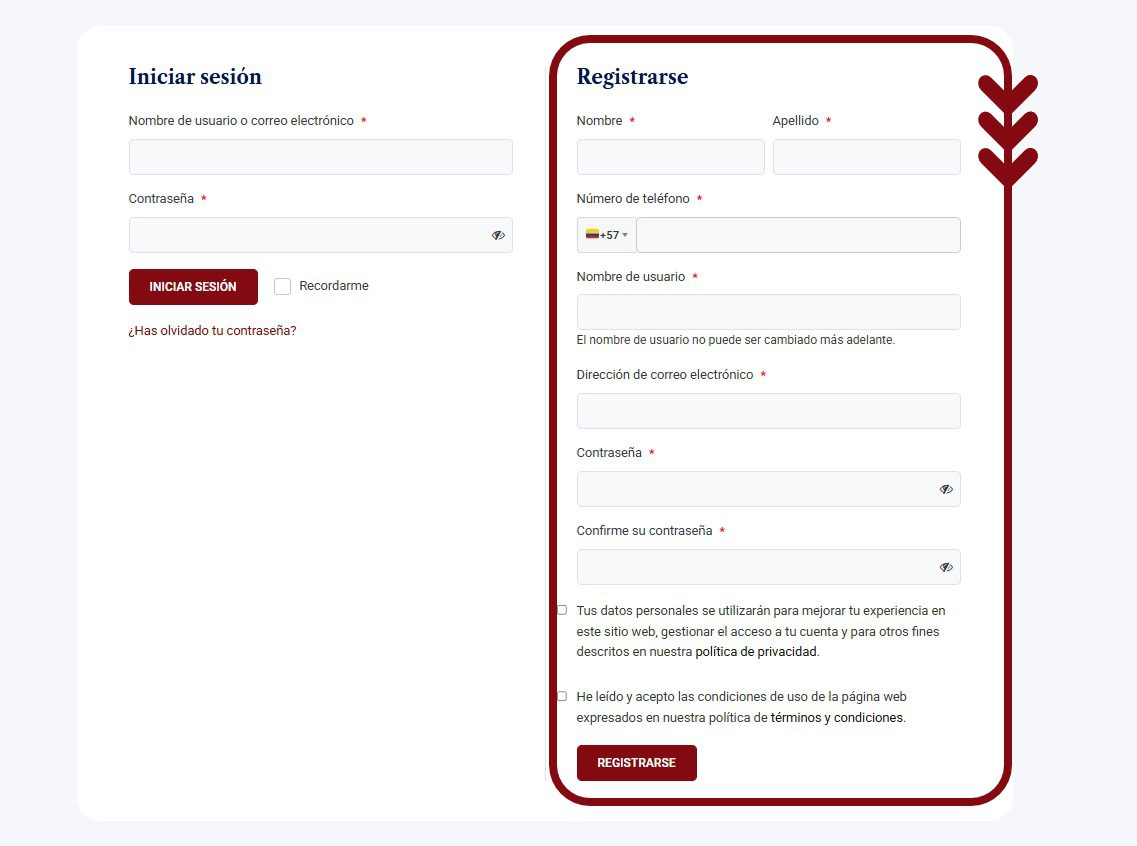Viewport: 1137px width, 846px height.
Task: Click the Colombia flag icon
Action: click(x=592, y=234)
